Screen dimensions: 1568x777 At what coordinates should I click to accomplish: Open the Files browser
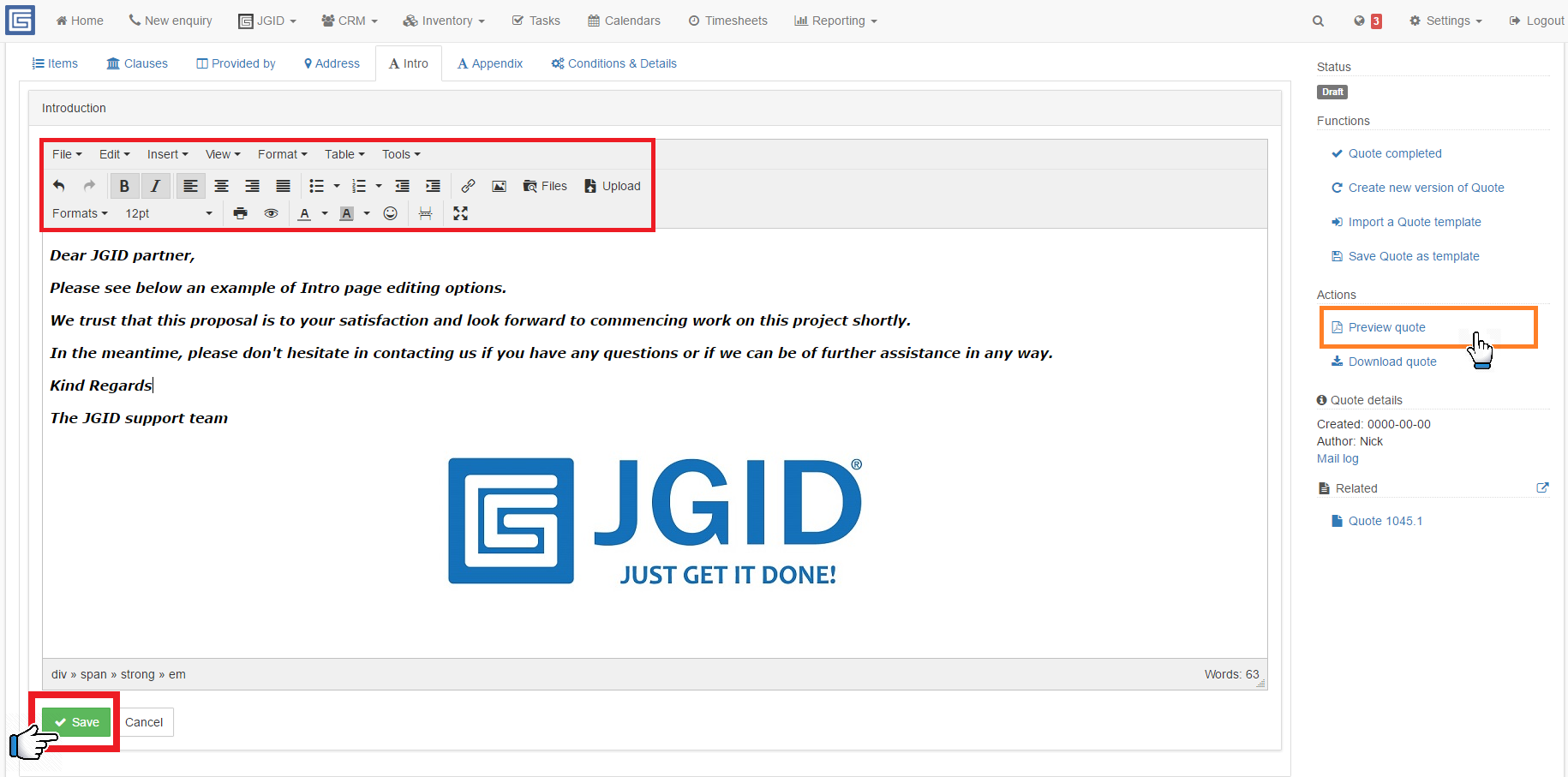[545, 186]
